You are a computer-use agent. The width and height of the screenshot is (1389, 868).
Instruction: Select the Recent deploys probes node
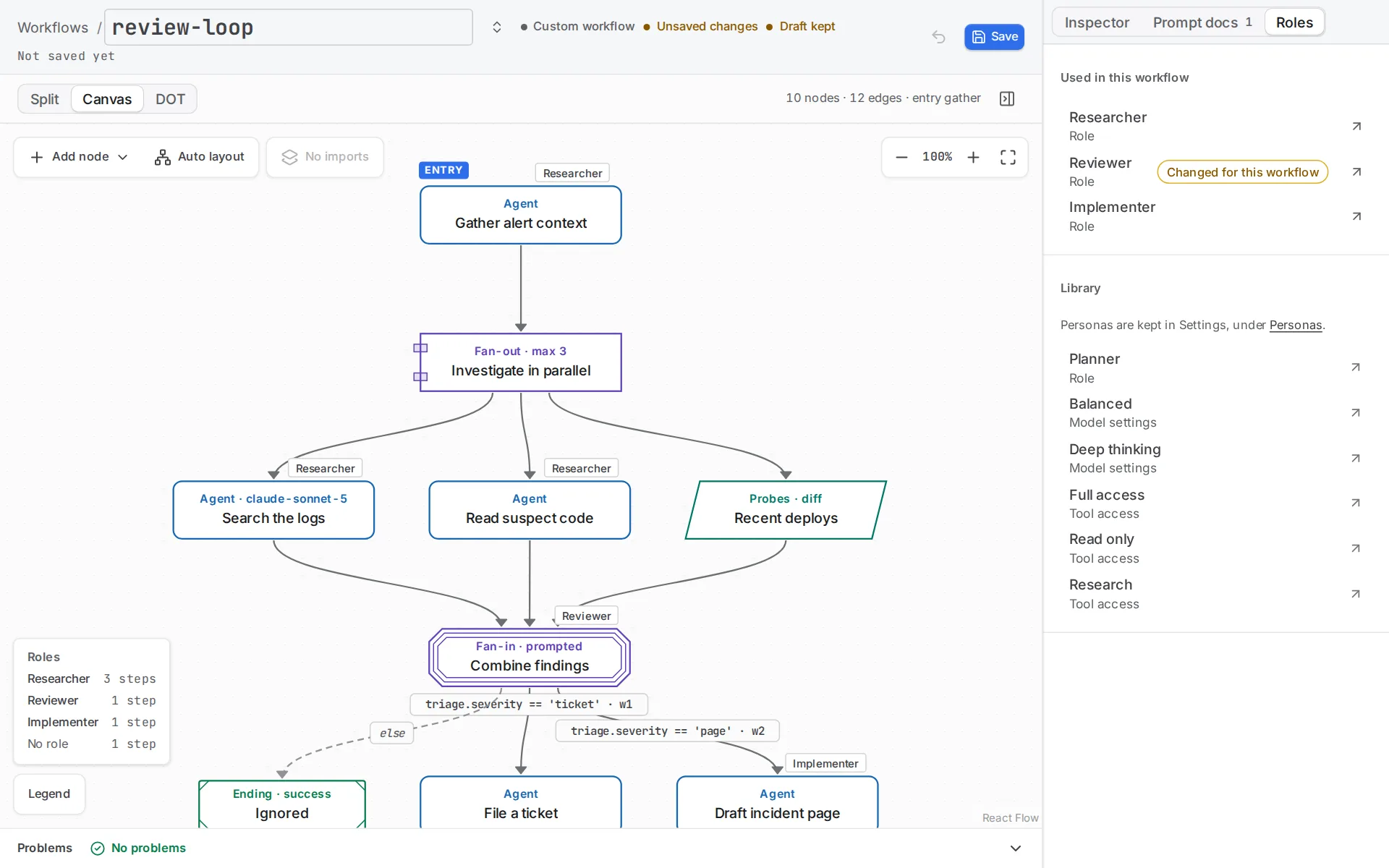tap(786, 510)
